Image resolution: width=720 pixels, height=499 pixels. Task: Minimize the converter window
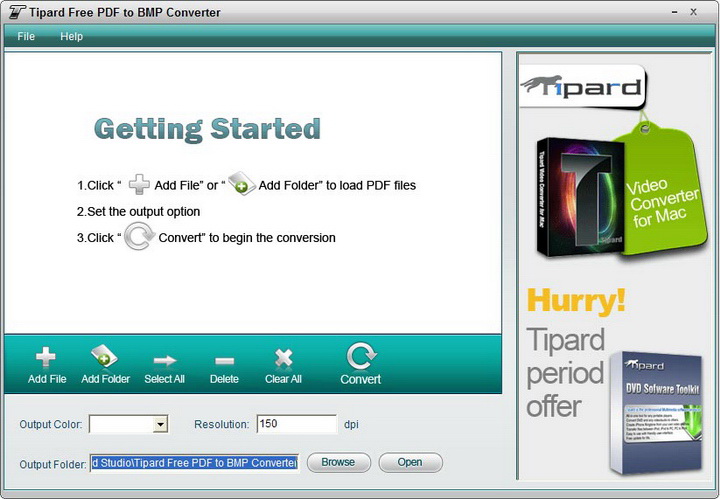pos(674,12)
